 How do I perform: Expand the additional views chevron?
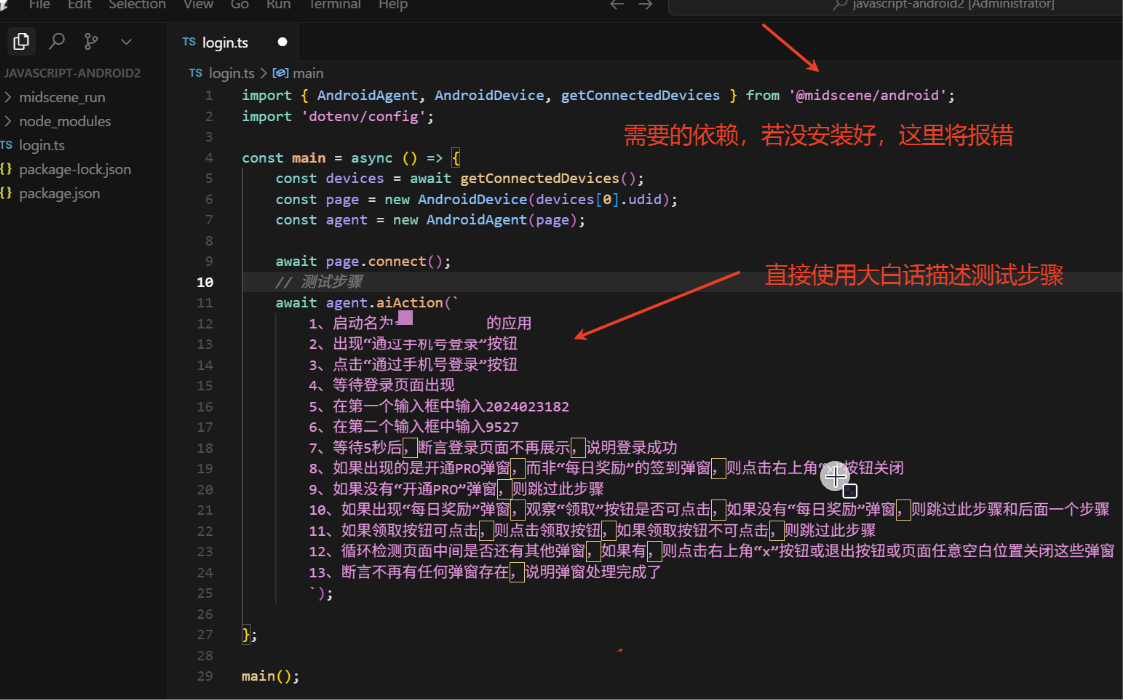[x=126, y=42]
